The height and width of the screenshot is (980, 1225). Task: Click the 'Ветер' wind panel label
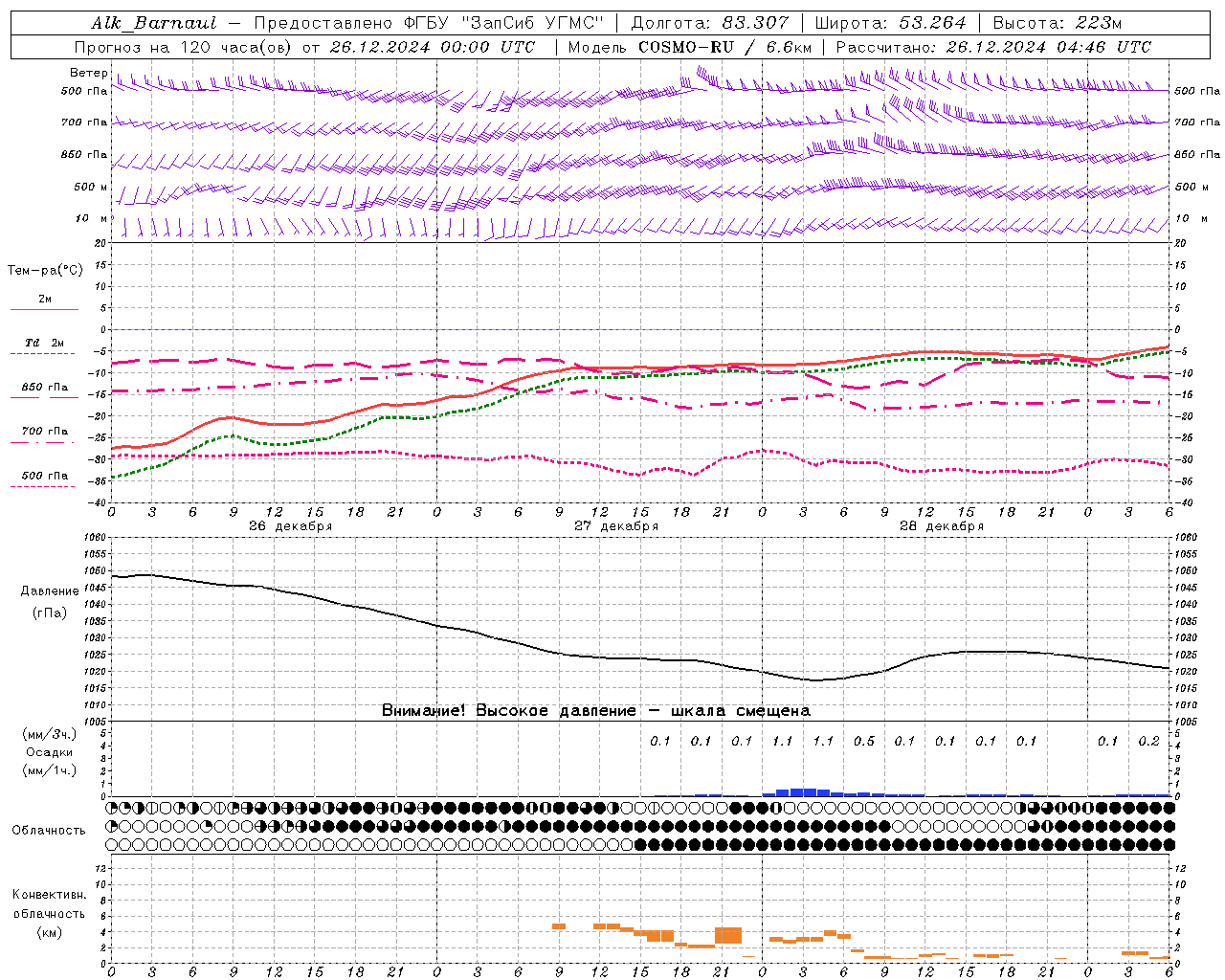[x=88, y=73]
